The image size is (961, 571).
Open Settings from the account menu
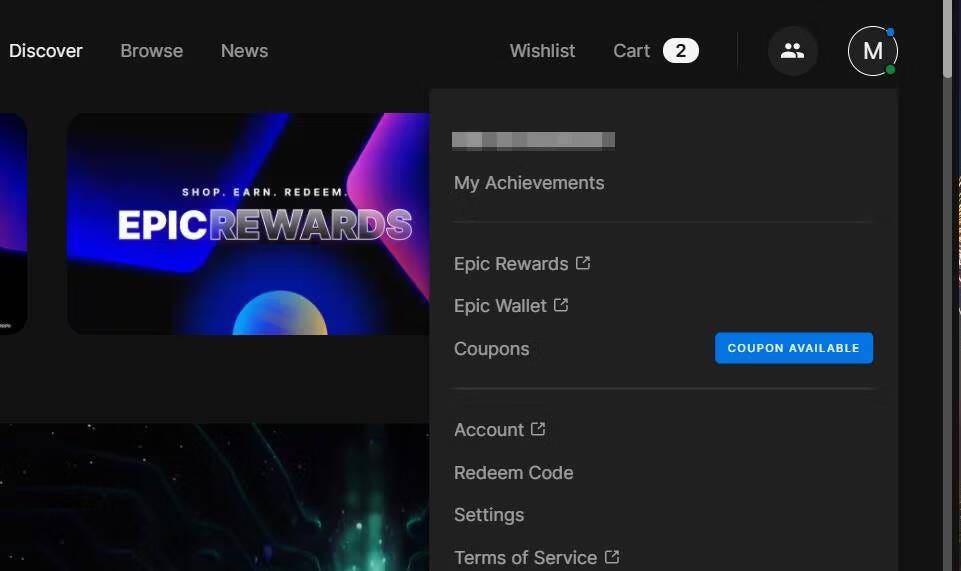[489, 515]
